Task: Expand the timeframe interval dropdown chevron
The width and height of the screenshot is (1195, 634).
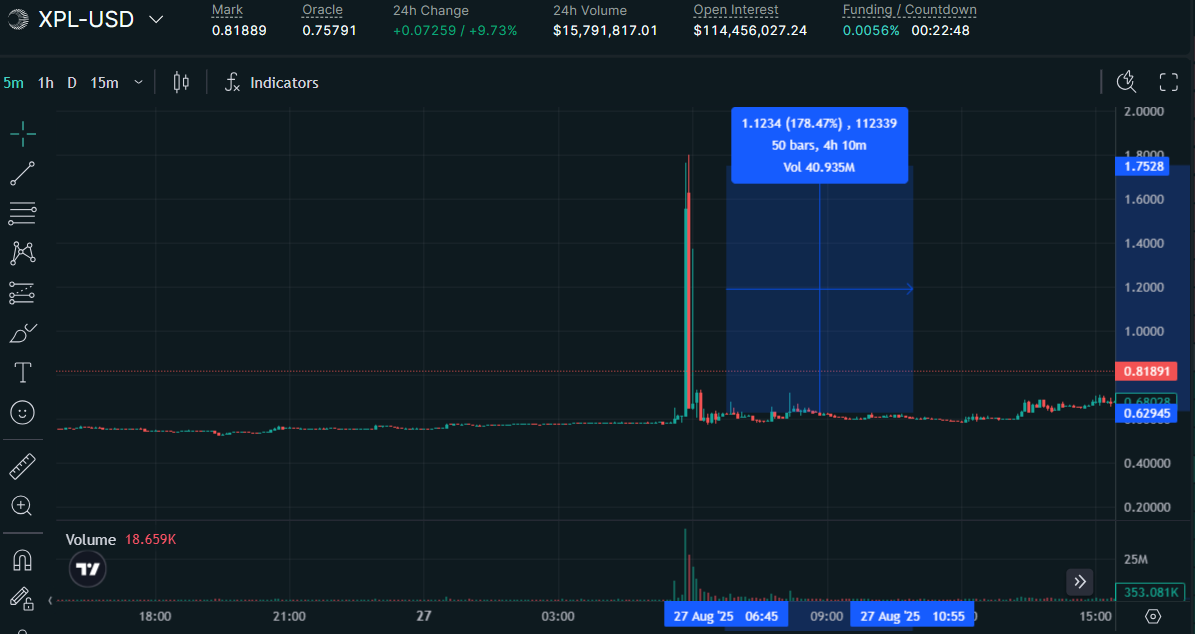Action: point(138,83)
